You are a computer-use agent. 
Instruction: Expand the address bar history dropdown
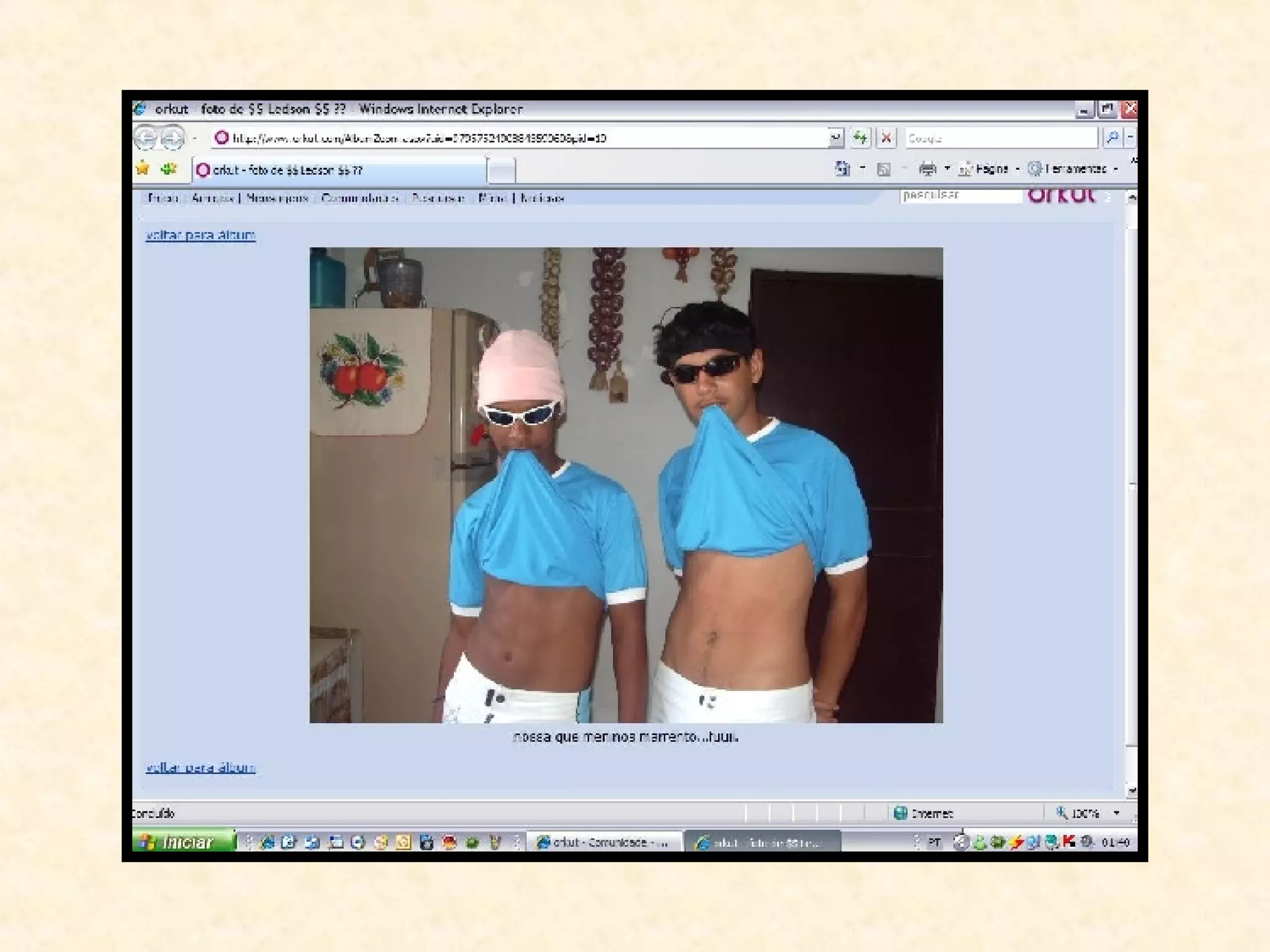tap(836, 138)
